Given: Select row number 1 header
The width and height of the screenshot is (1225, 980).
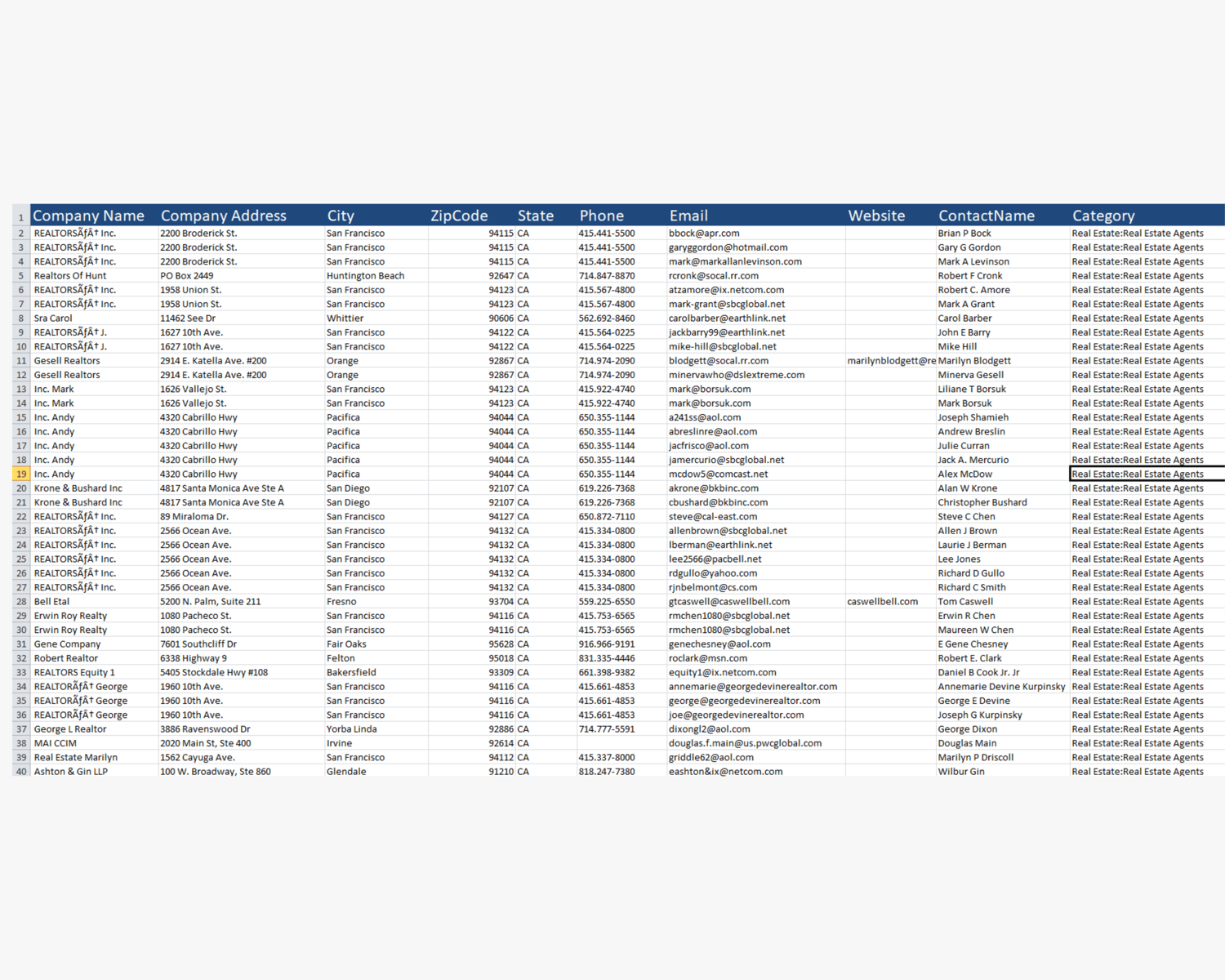Looking at the screenshot, I should [21, 217].
